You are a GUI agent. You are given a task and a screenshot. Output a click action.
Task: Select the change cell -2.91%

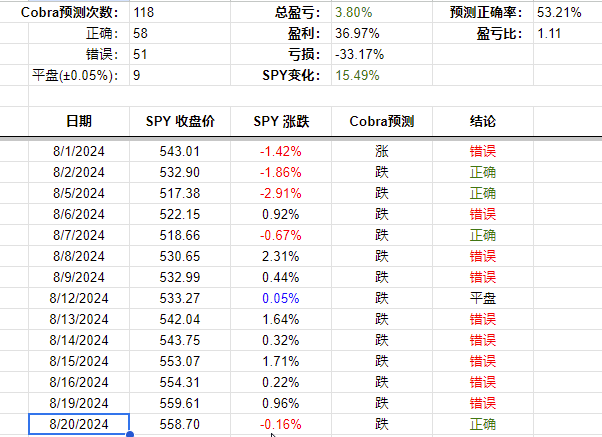pos(281,193)
